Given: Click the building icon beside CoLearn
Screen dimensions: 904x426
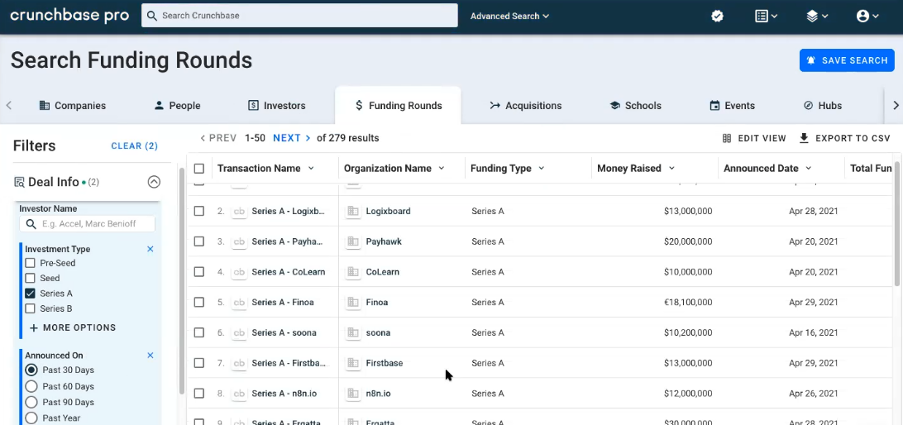Looking at the screenshot, I should point(352,272).
